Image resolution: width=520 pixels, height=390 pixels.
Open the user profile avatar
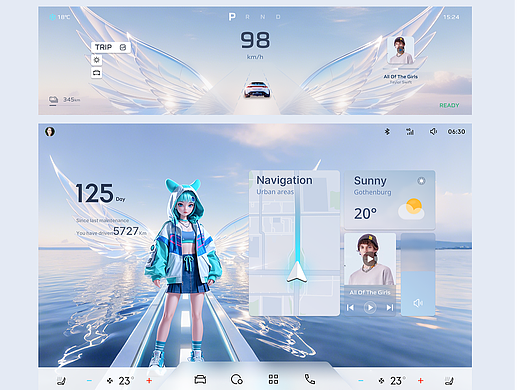(50, 132)
